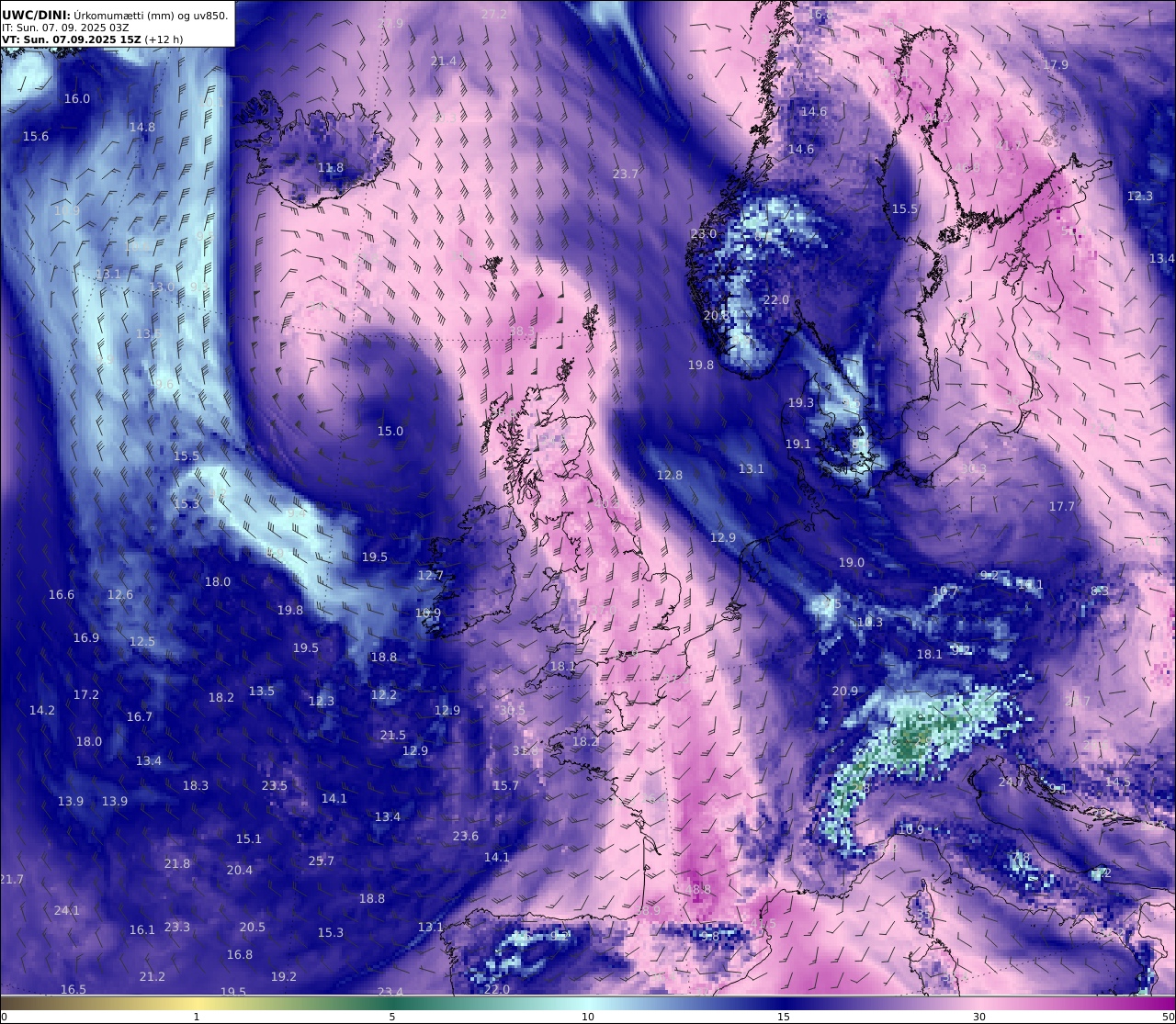Screen dimensions: 1176x1024
Task: Click the '12.6' map value
Action: tap(120, 595)
